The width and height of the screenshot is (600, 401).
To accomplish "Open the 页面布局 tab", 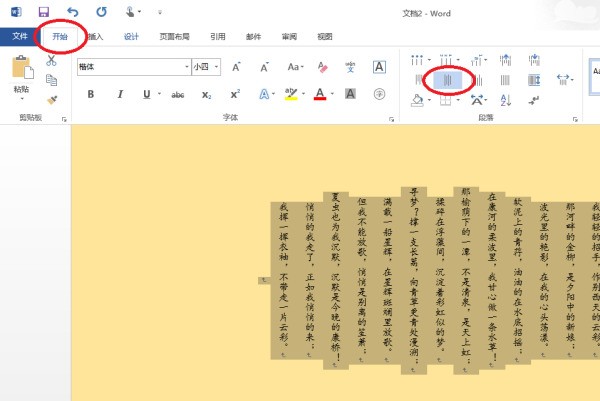I will pos(176,36).
